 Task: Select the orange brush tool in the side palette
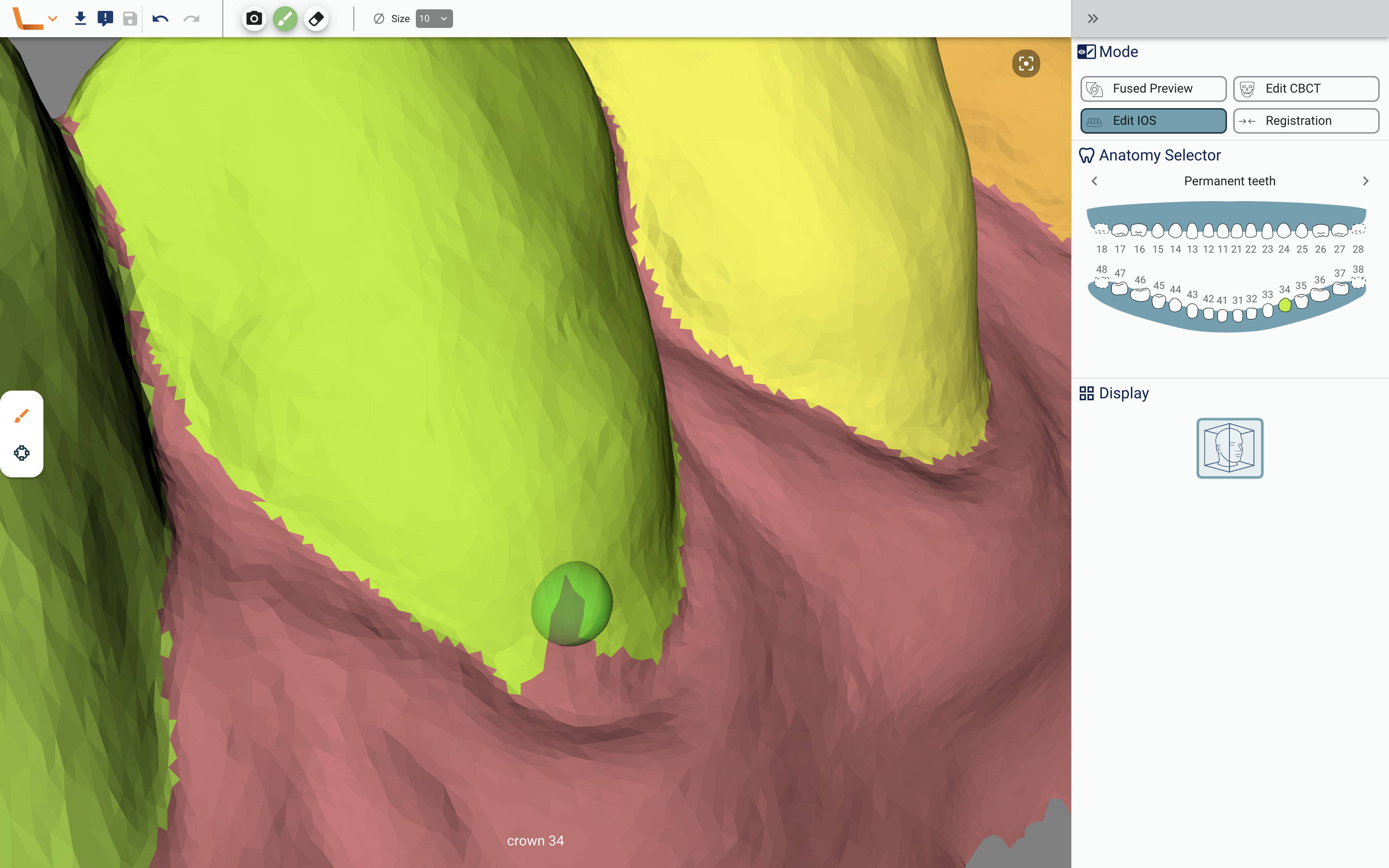(22, 415)
